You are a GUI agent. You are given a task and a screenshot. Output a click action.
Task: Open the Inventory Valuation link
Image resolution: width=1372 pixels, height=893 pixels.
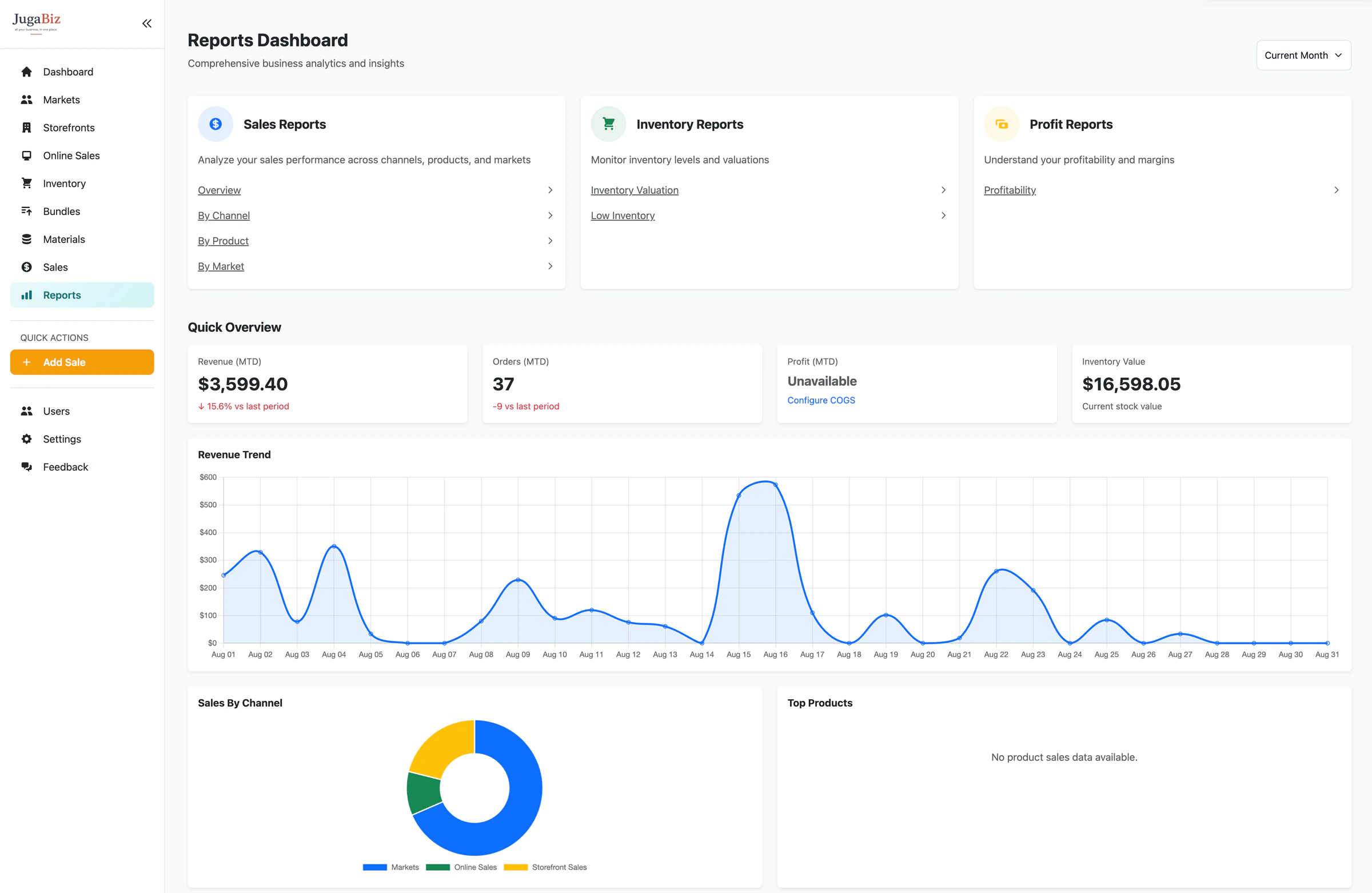coord(634,190)
